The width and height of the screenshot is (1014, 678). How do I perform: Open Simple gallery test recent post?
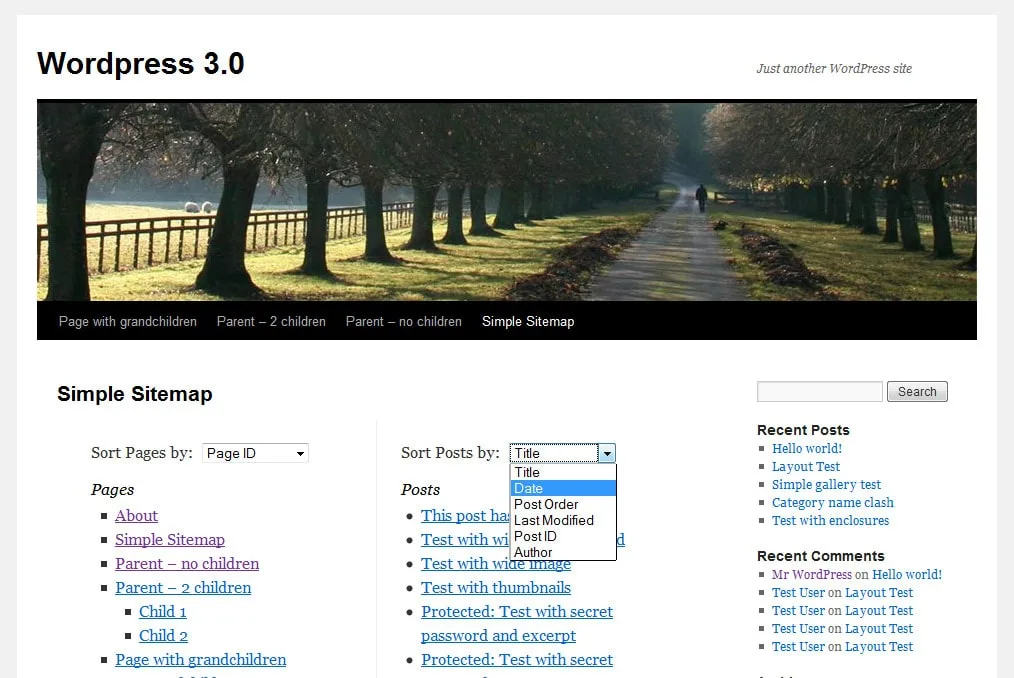tap(826, 485)
